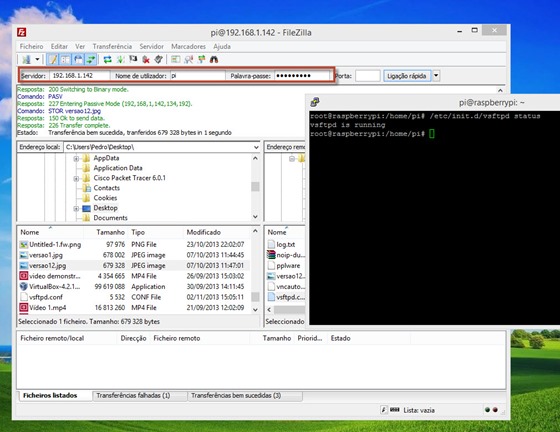Open the Transferência menu
The height and width of the screenshot is (432, 560).
tap(112, 46)
